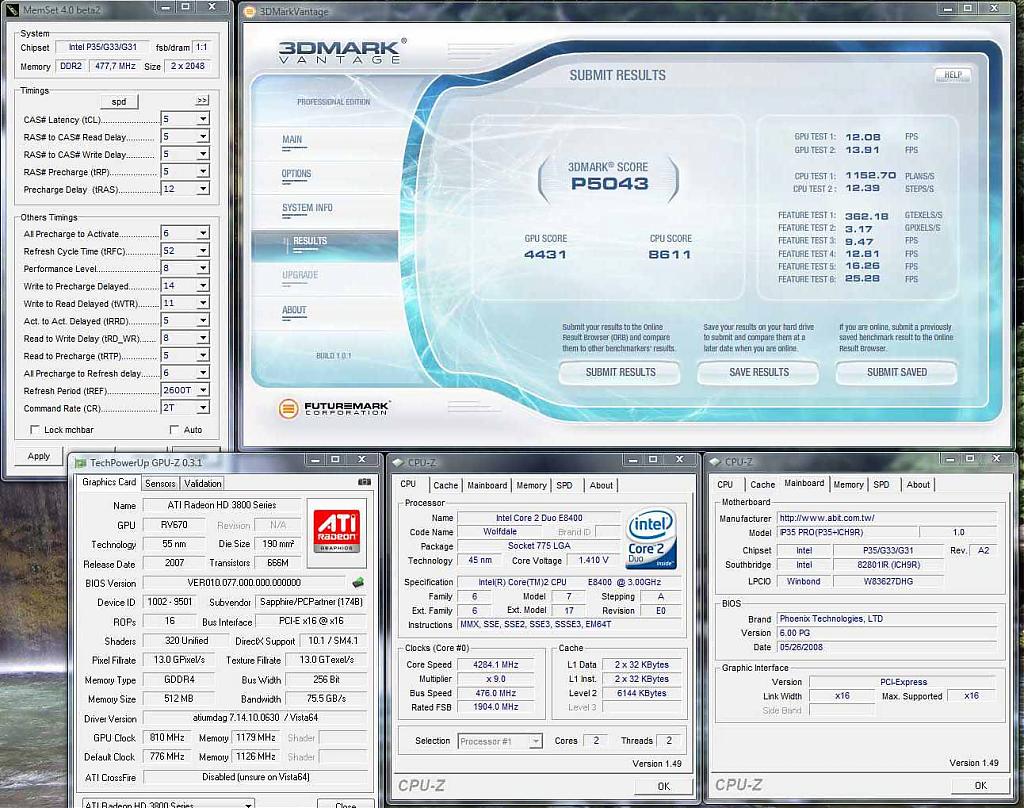Viewport: 1024px width, 808px height.
Task: Click the right CPU-Z window title icon
Action: pos(716,462)
